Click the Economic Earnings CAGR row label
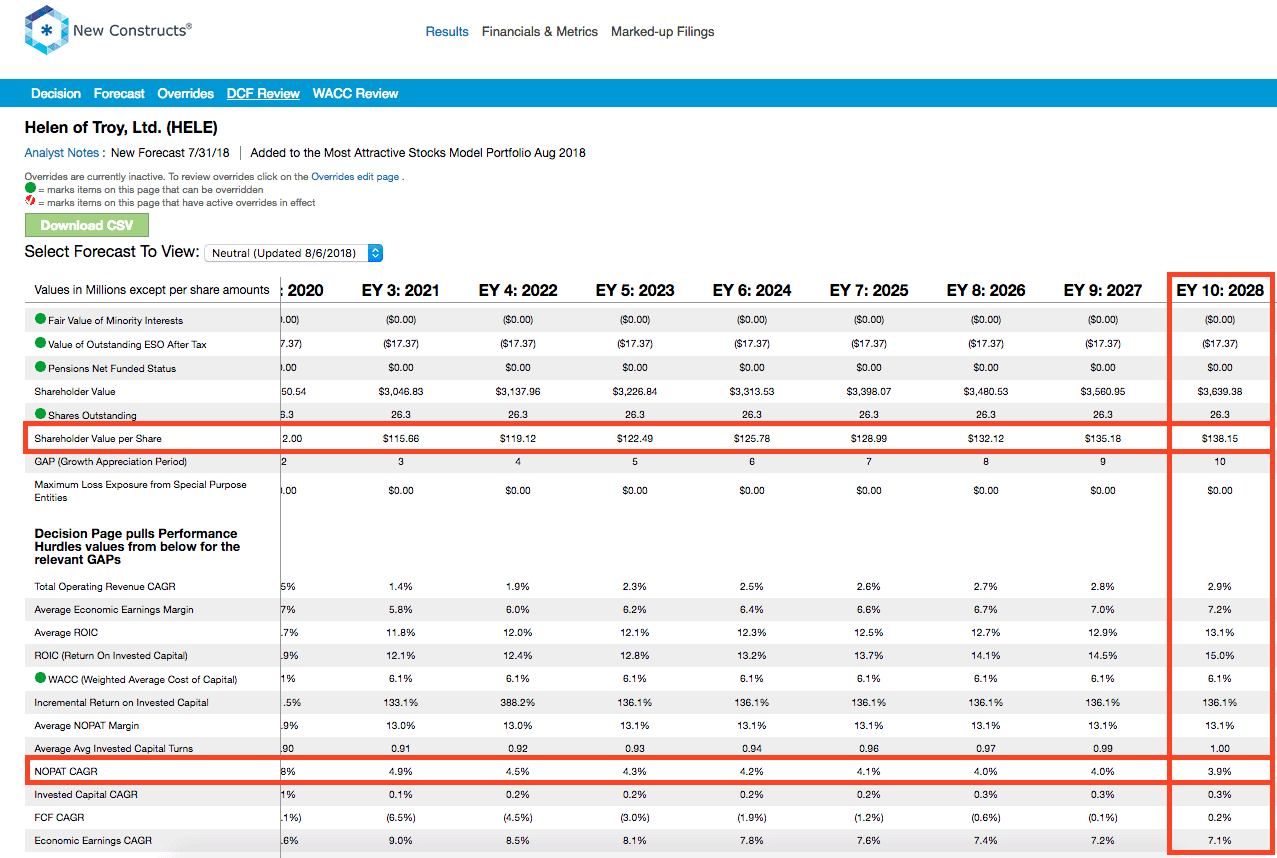This screenshot has width=1277, height=858. point(93,841)
